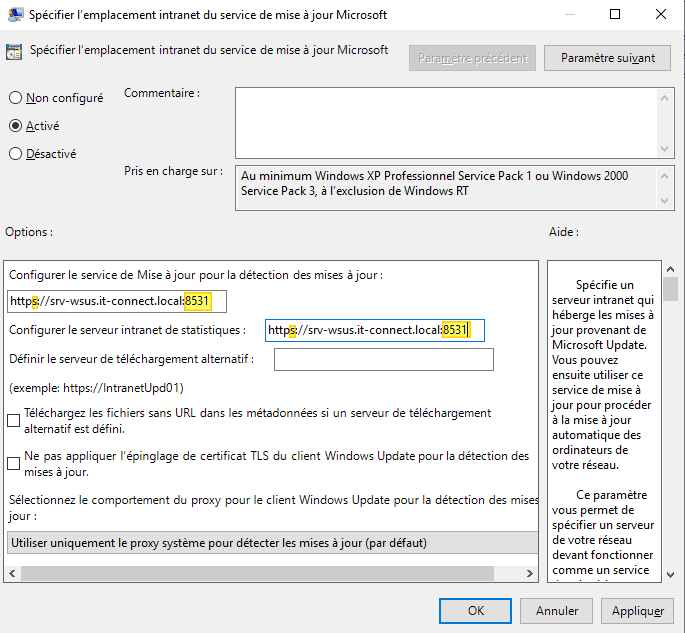Click the window title bar application icon
685x633 pixels.
point(15,14)
